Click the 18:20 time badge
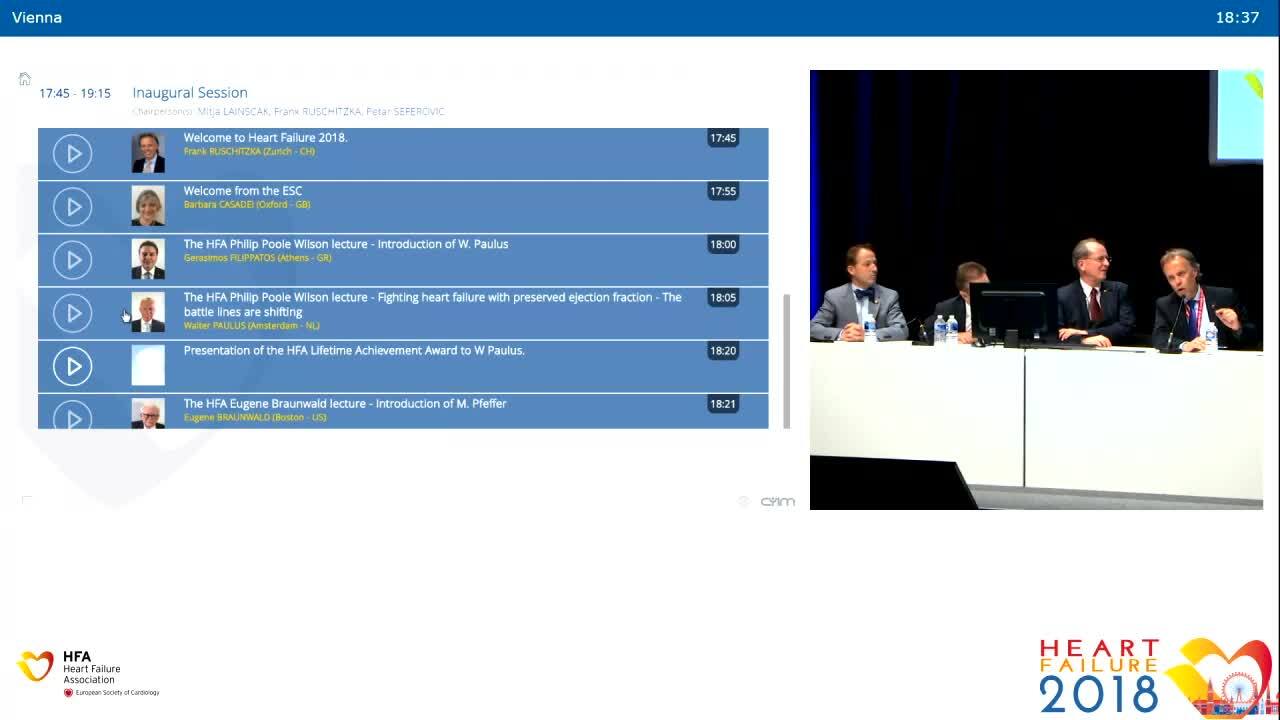The image size is (1280, 720). (723, 351)
